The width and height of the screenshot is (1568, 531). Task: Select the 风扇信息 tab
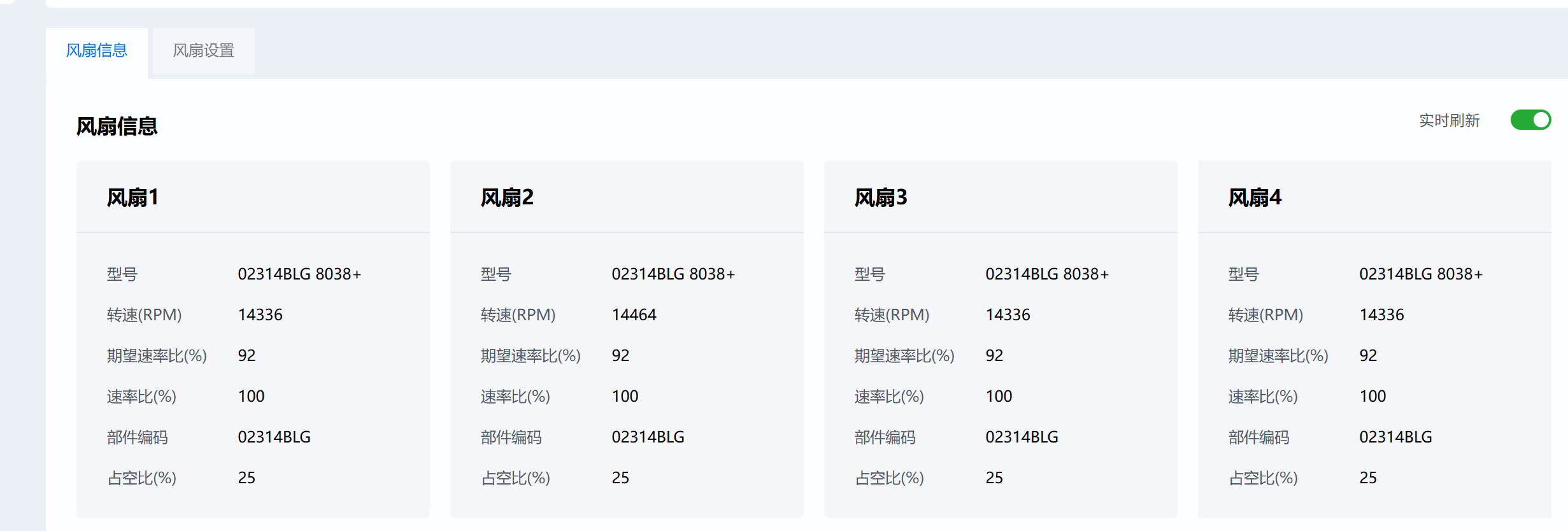click(97, 50)
